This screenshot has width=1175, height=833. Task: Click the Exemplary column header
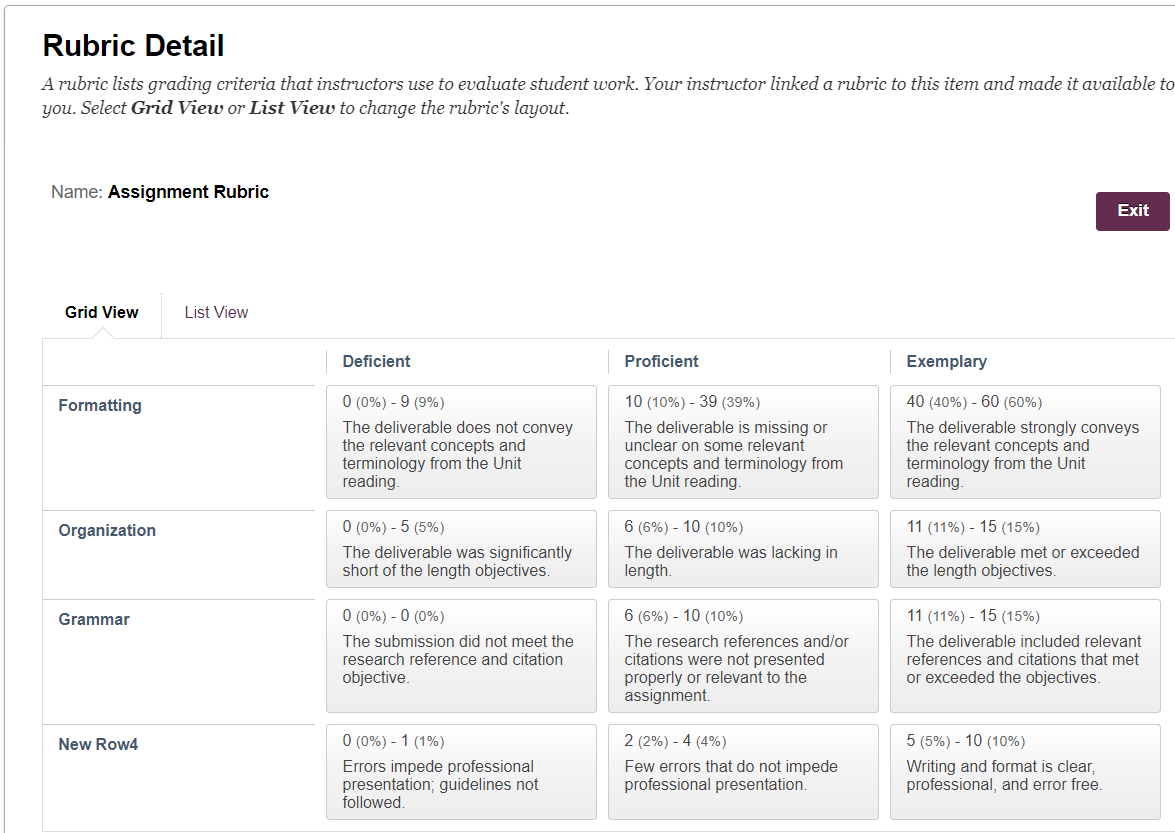coord(946,362)
